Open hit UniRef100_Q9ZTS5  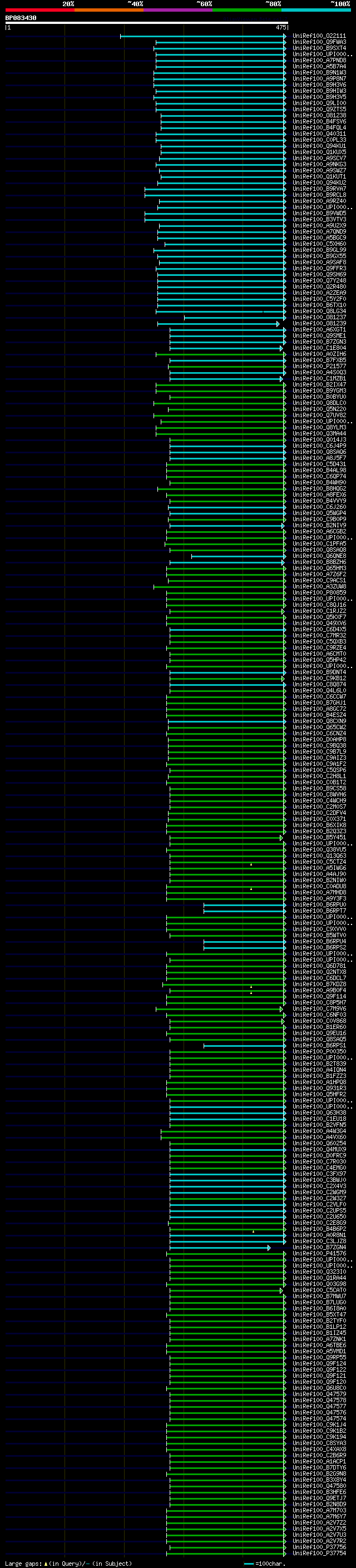coord(319,110)
